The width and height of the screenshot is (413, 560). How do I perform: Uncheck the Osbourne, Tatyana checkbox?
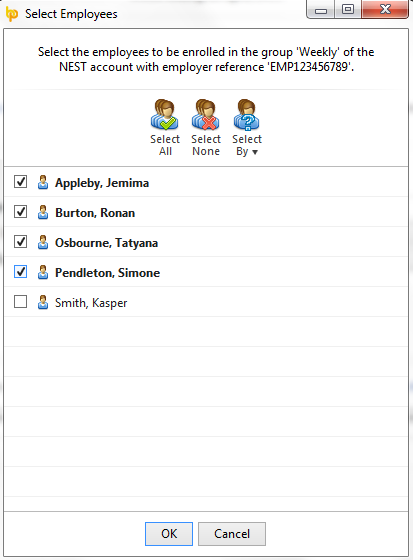tap(20, 241)
